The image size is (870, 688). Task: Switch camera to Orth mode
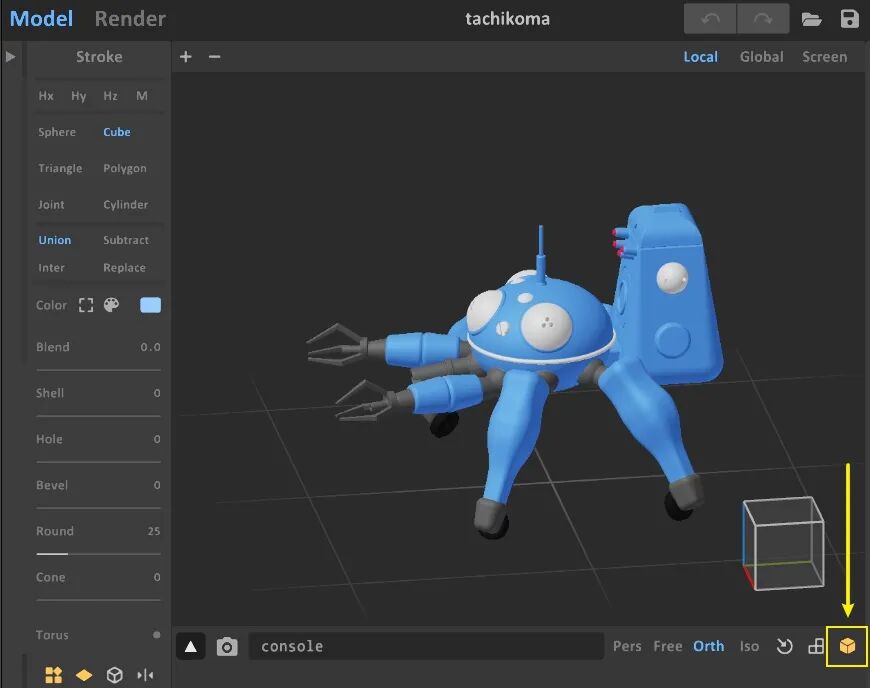(x=709, y=646)
